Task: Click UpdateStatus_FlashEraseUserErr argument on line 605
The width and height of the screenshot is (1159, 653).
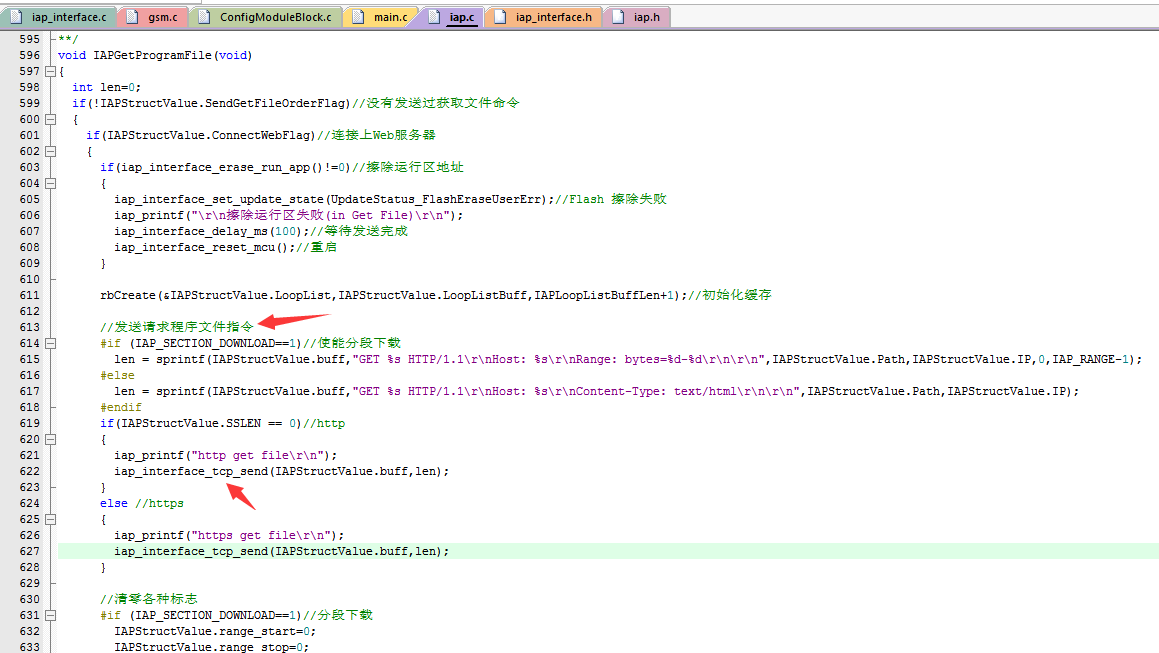Action: point(437,199)
